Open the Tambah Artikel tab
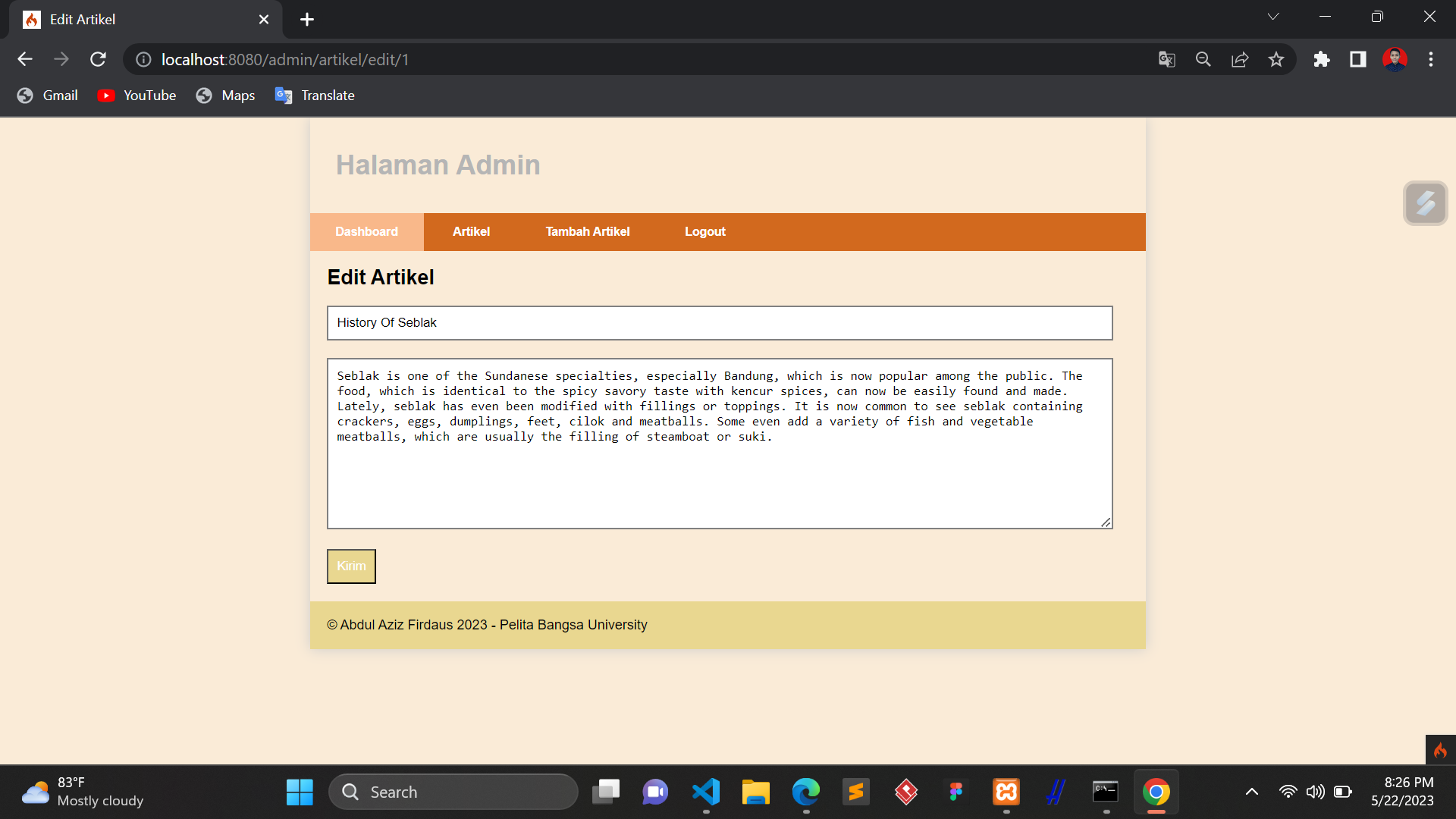This screenshot has height=819, width=1456. 587,231
